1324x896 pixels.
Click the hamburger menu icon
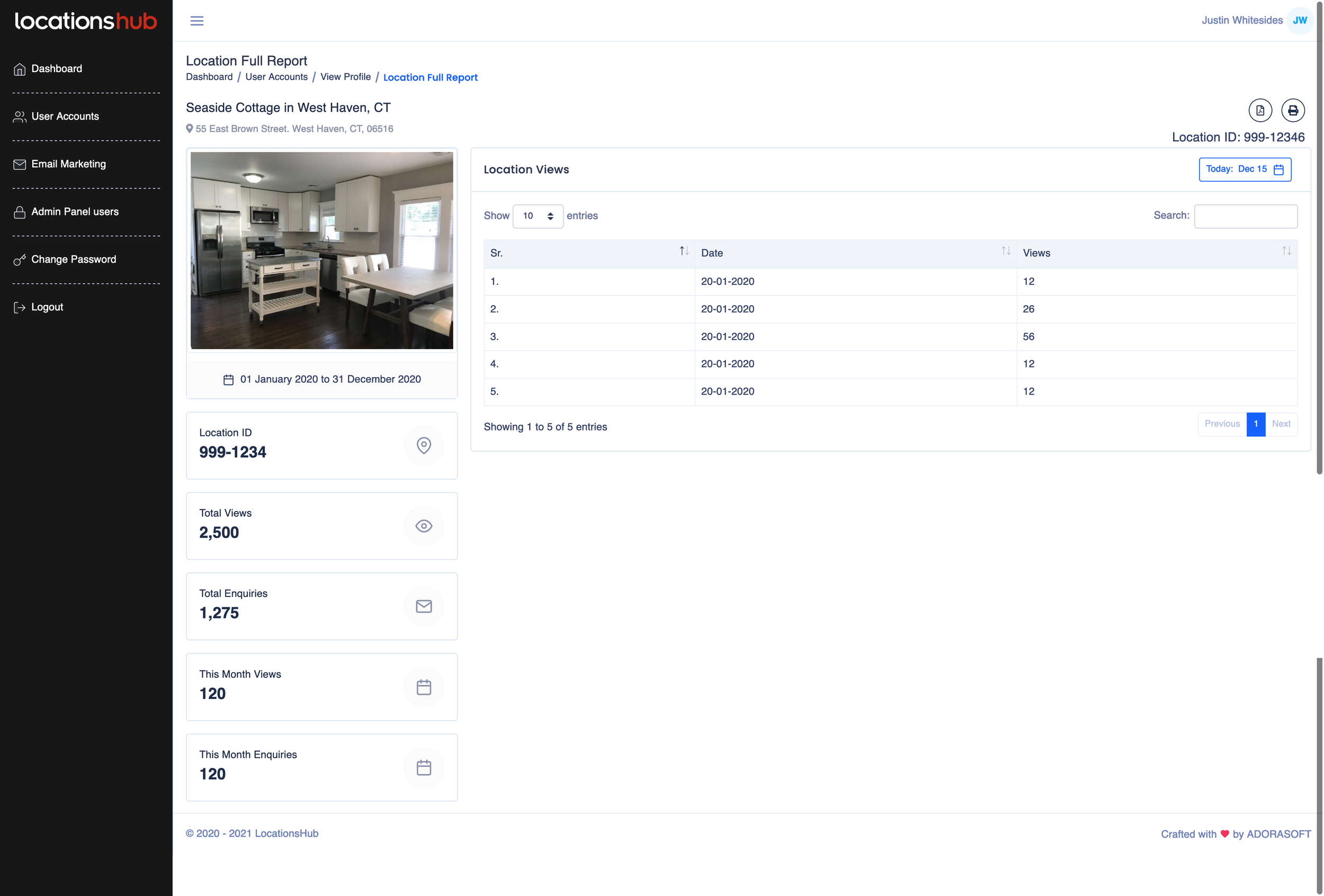click(x=196, y=21)
